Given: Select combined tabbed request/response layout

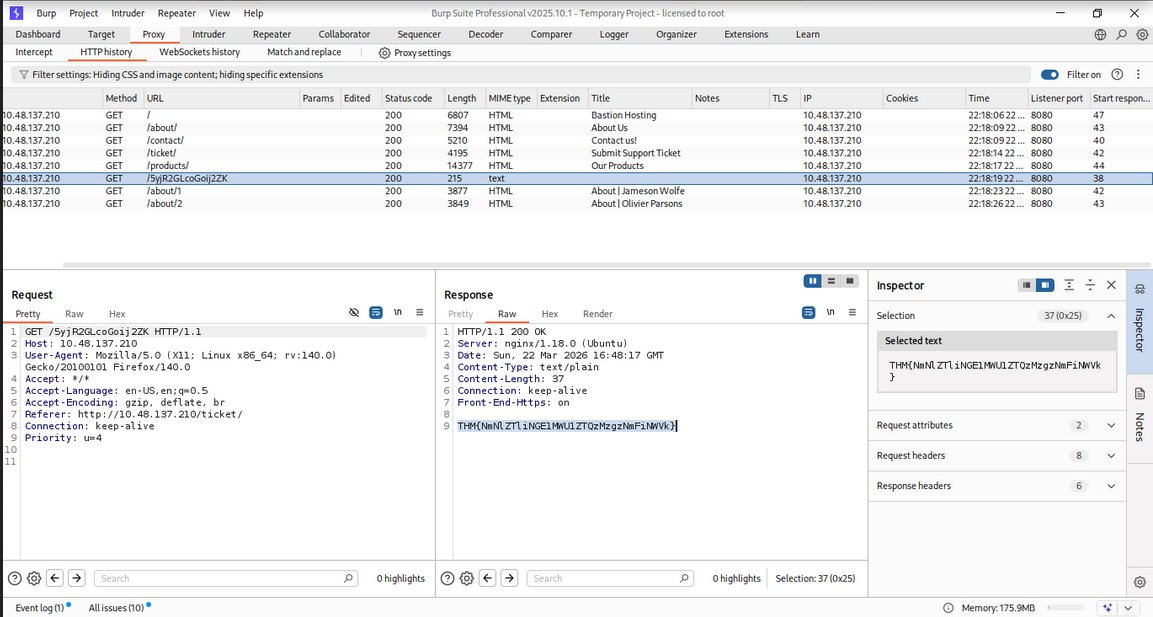Looking at the screenshot, I should click(849, 281).
